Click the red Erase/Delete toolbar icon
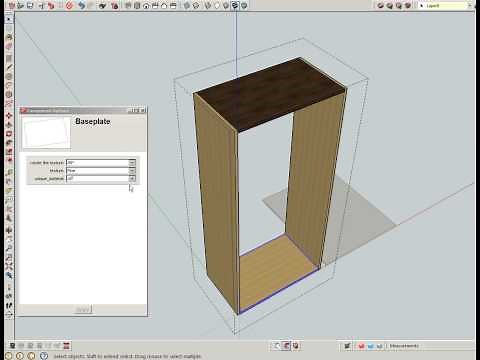480x360 pixels. (69, 5)
